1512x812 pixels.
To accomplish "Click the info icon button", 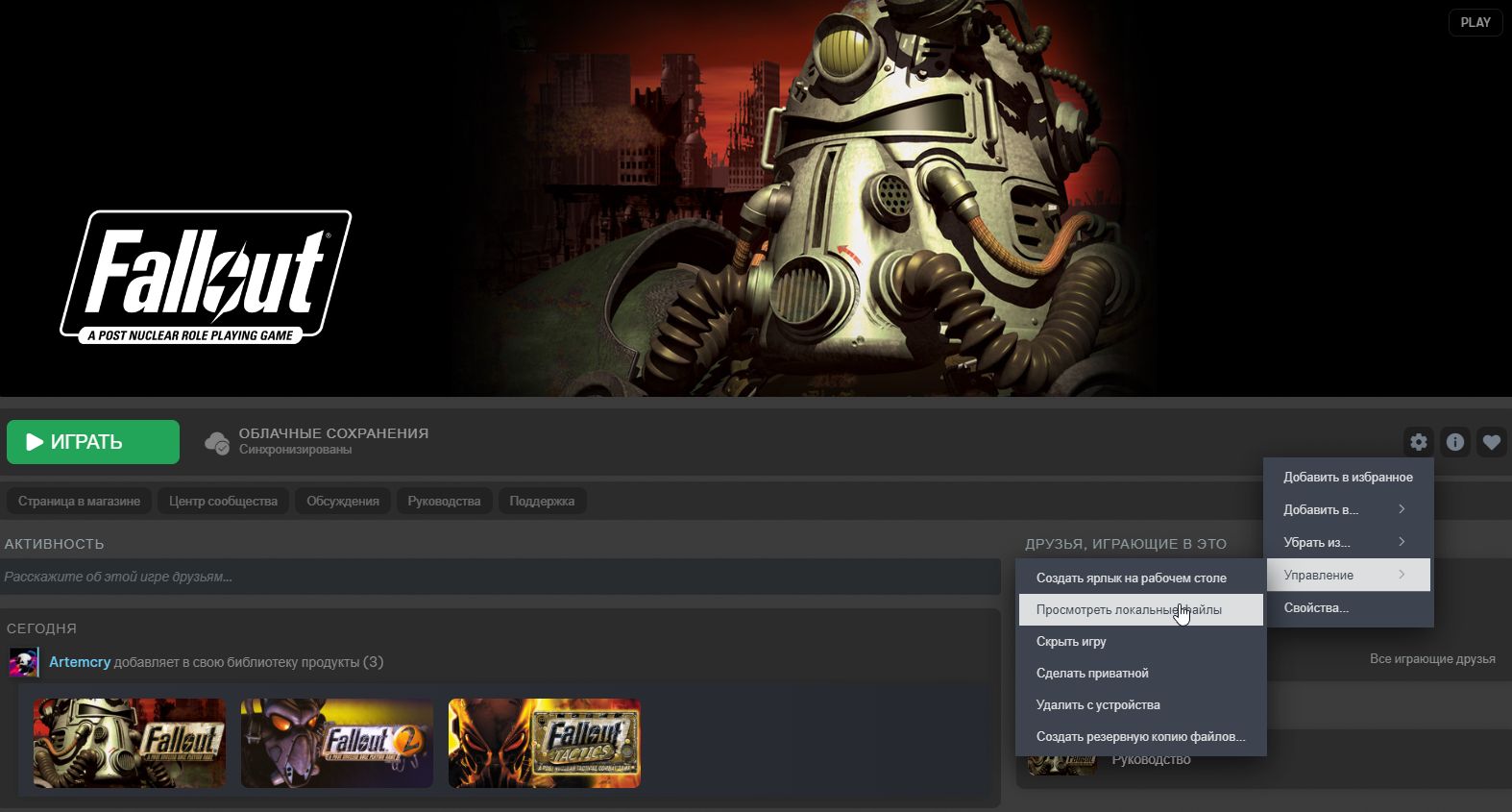I will point(1455,442).
